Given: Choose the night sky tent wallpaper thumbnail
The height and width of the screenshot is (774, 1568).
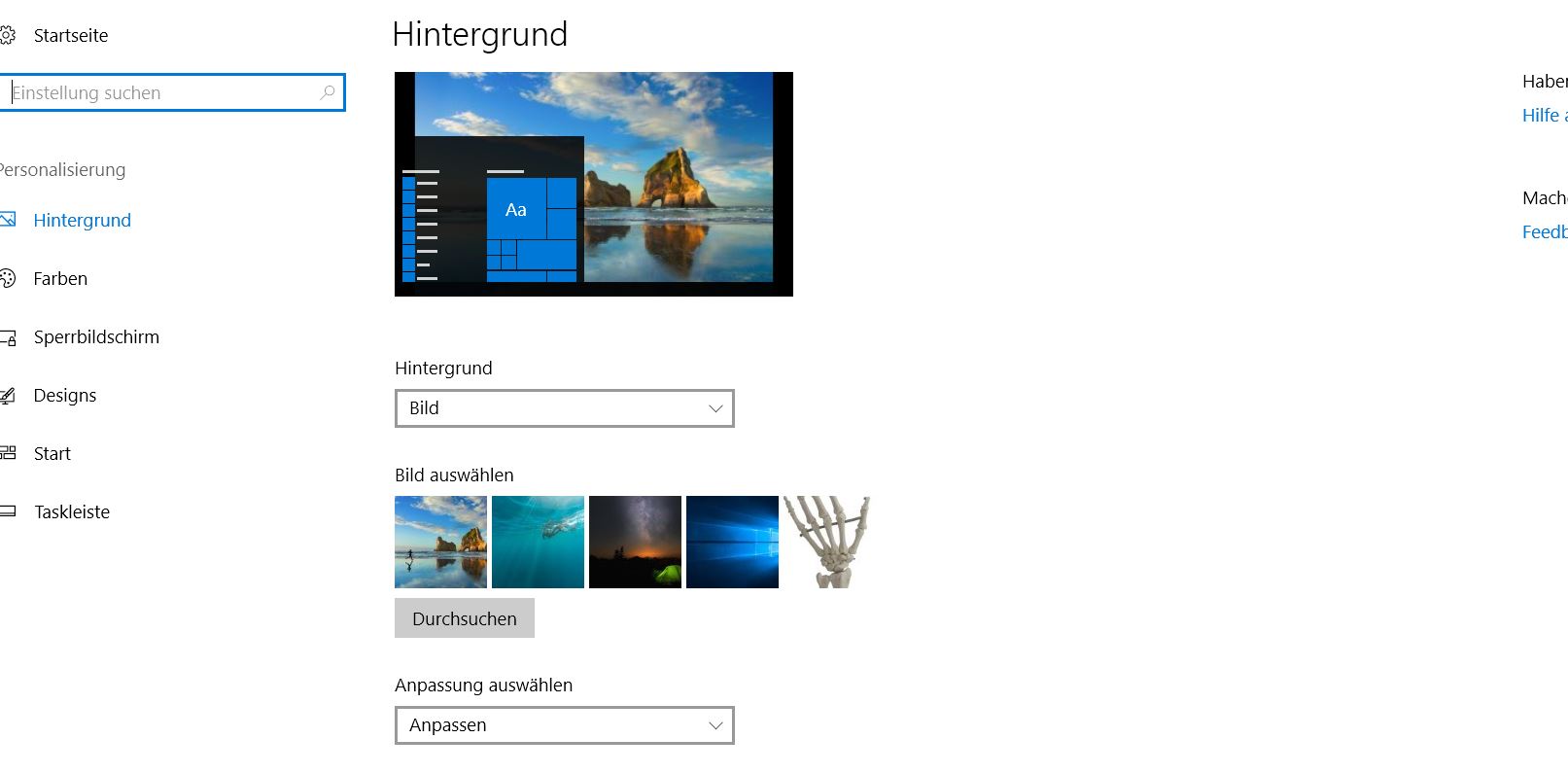Looking at the screenshot, I should point(635,542).
